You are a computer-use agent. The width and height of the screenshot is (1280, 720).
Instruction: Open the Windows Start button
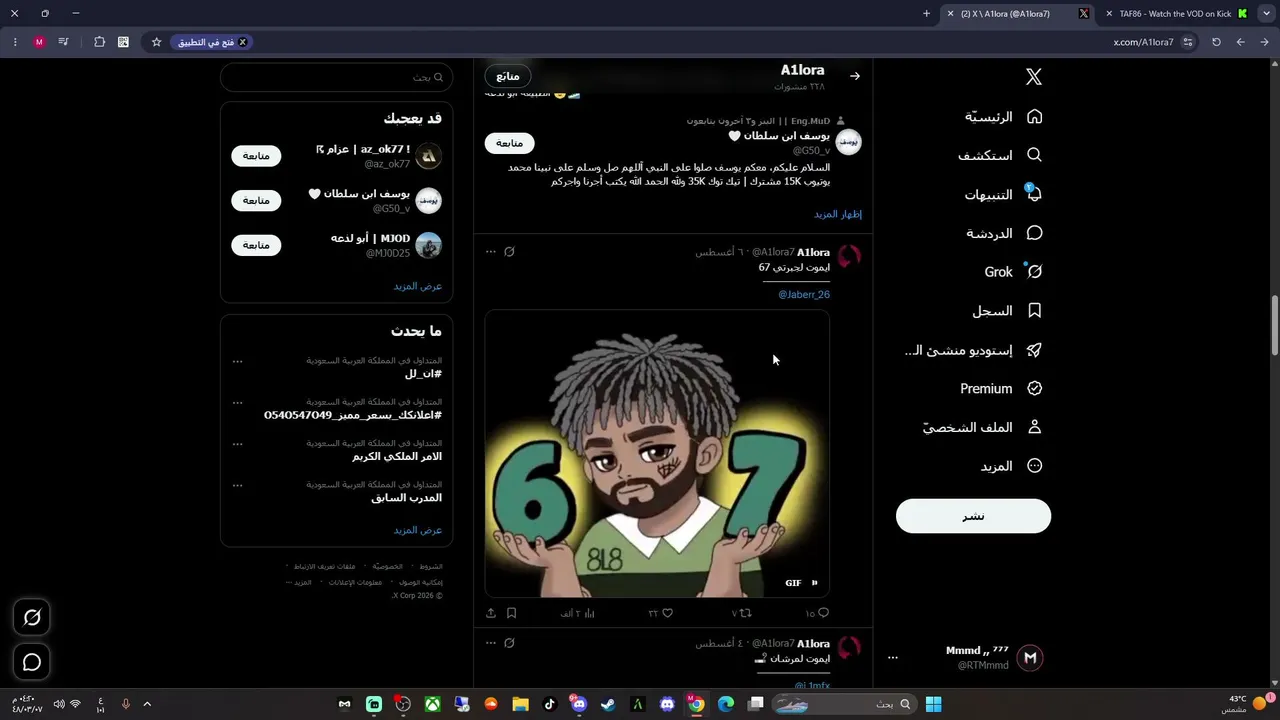(x=933, y=704)
